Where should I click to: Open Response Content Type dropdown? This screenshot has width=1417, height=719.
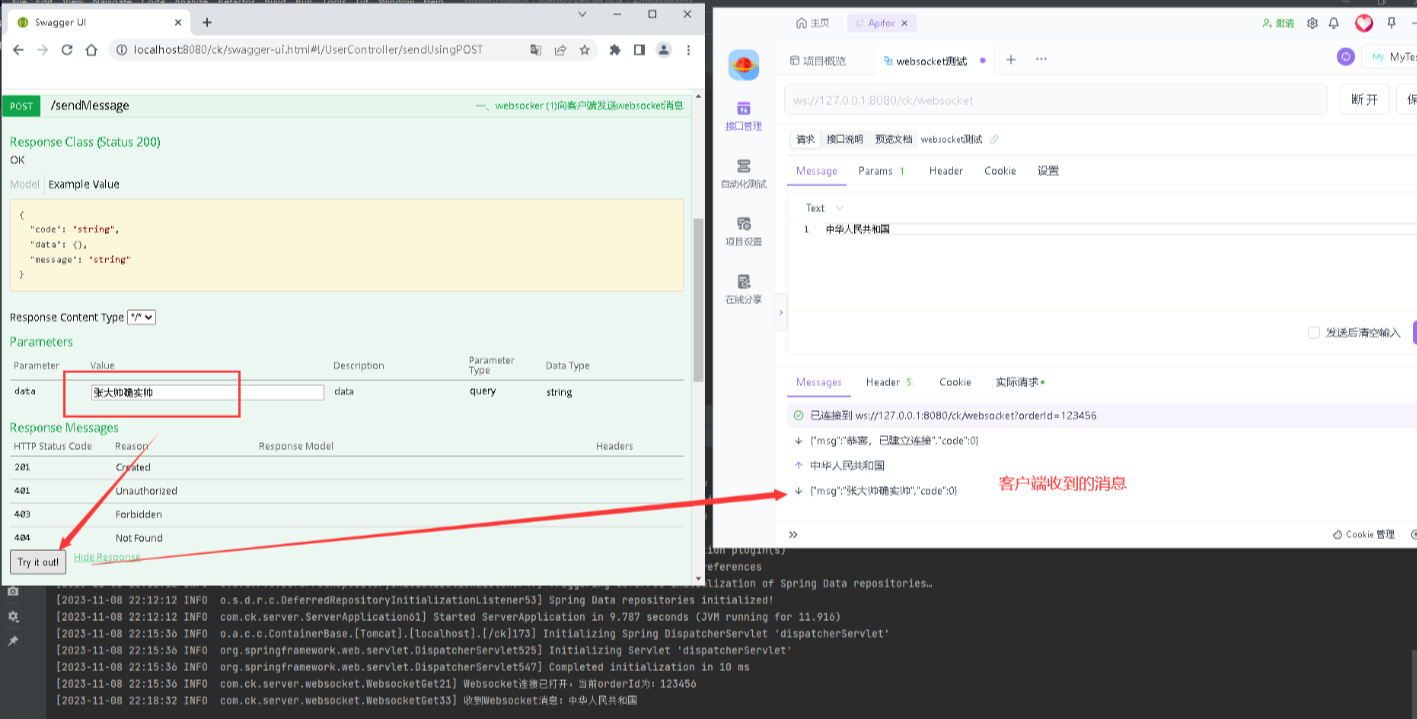click(142, 317)
